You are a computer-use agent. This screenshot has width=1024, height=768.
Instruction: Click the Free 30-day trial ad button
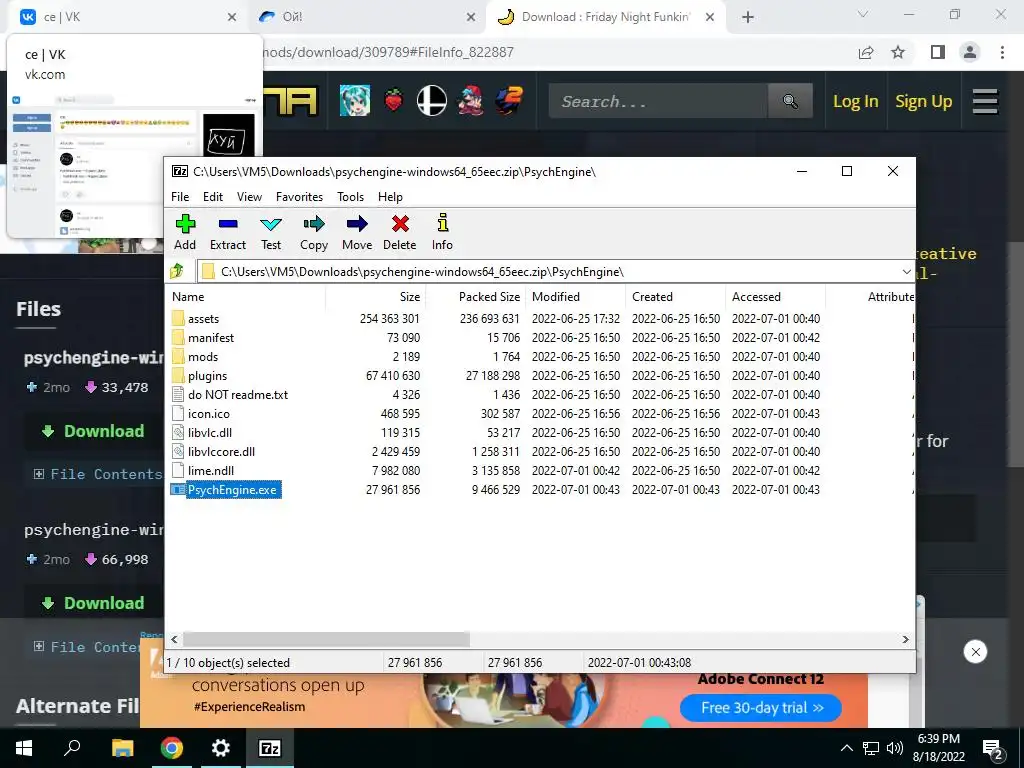click(x=761, y=708)
